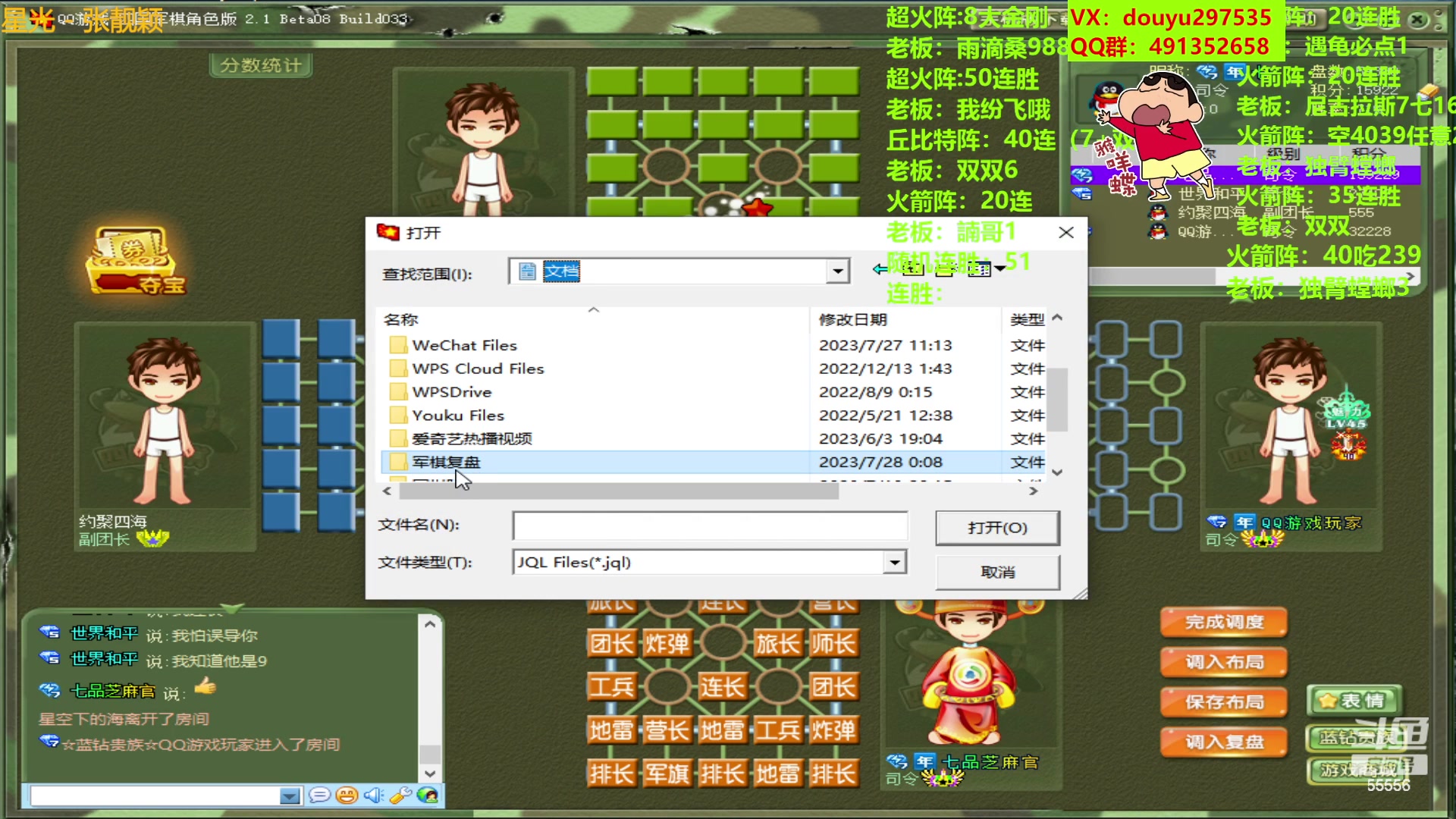The width and height of the screenshot is (1456, 819).
Task: Click the back arrow in the Open dialog toolbar
Action: click(880, 269)
